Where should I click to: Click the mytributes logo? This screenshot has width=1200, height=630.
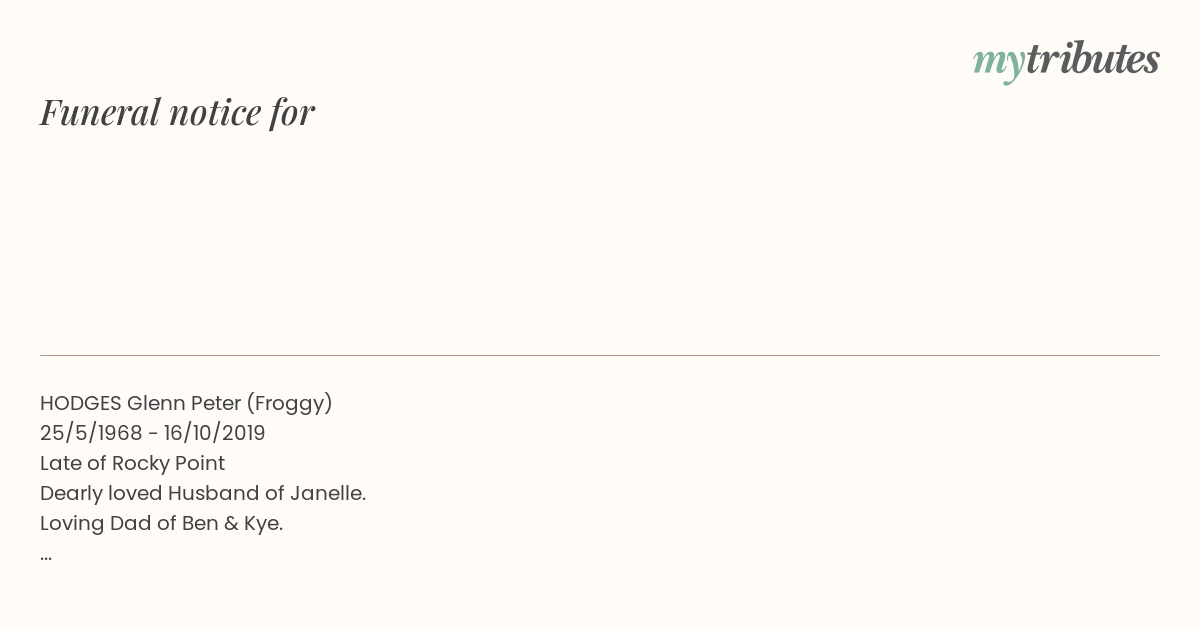click(1066, 61)
